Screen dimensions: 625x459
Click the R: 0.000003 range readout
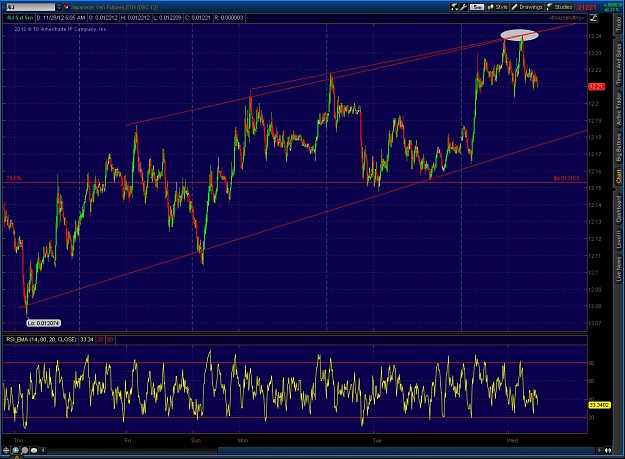point(229,18)
